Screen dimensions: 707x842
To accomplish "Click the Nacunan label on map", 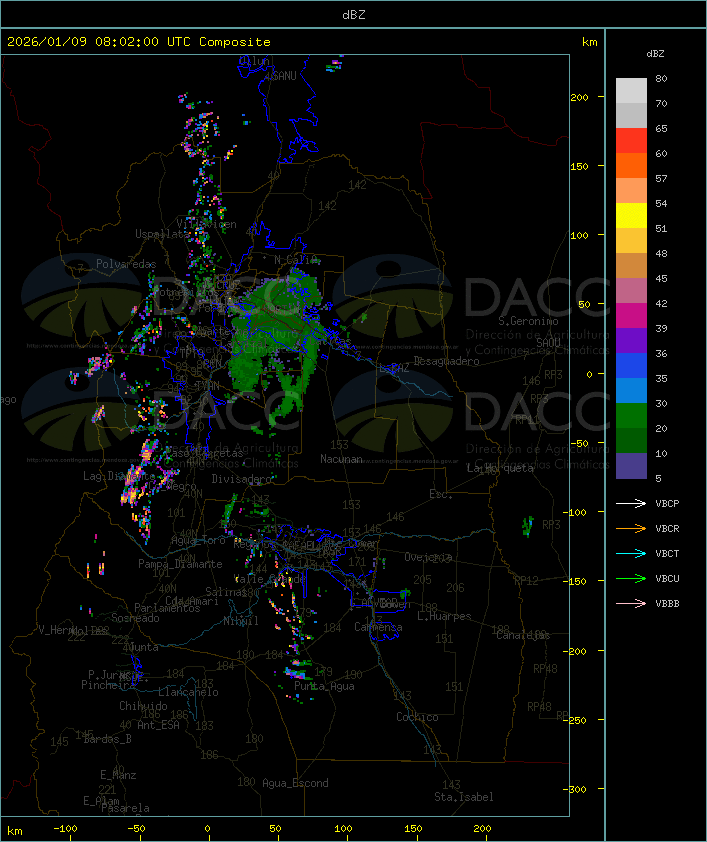I will pos(341,459).
